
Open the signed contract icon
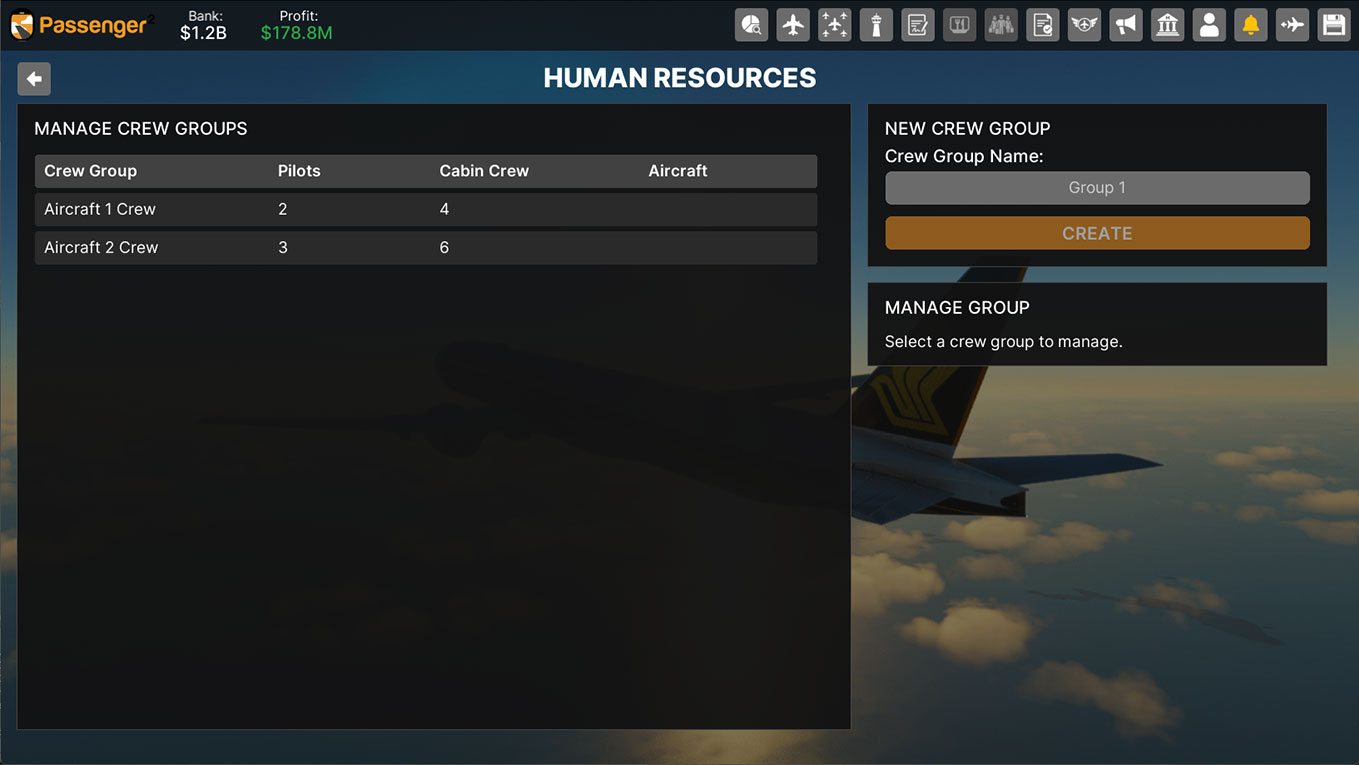917,25
